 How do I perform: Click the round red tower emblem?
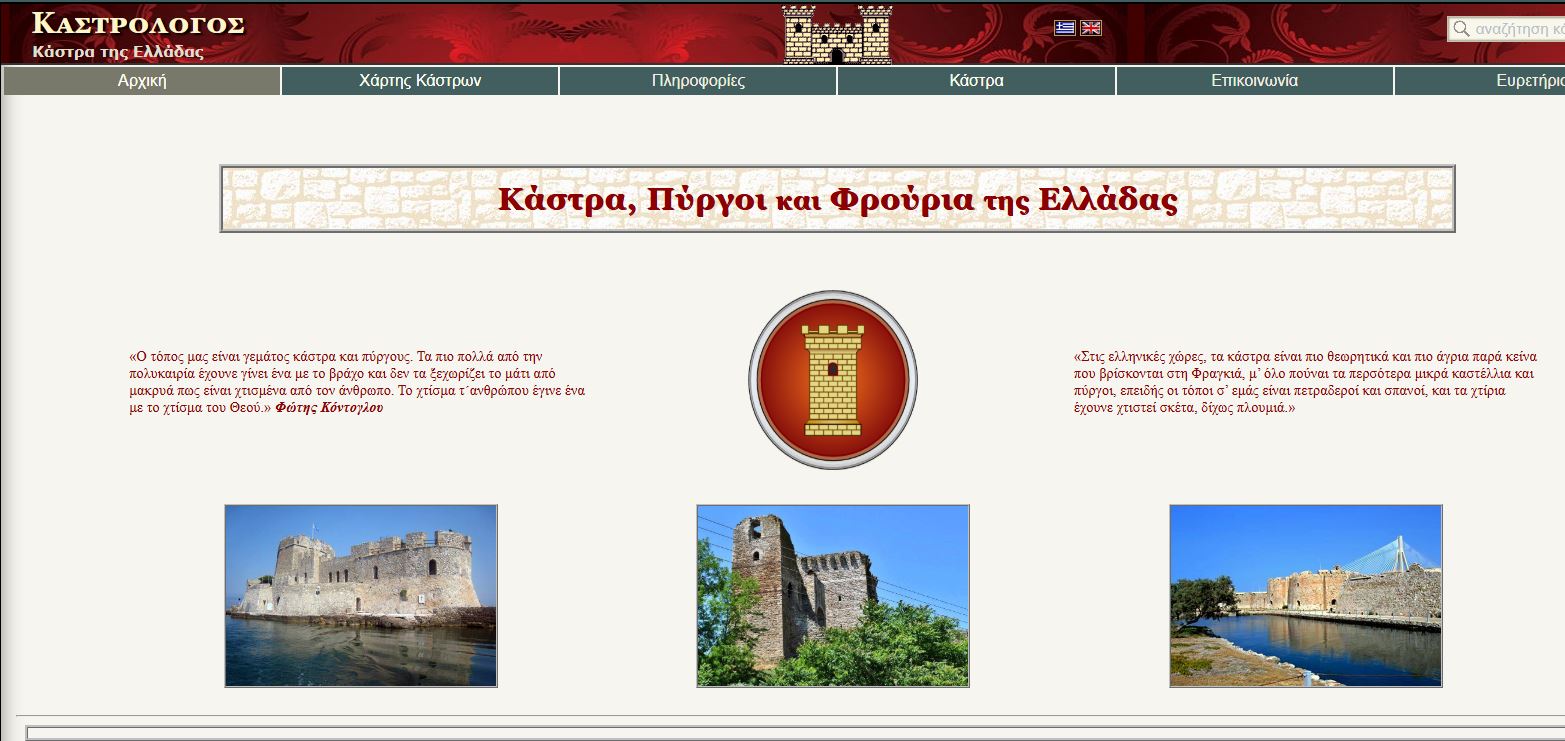click(832, 380)
